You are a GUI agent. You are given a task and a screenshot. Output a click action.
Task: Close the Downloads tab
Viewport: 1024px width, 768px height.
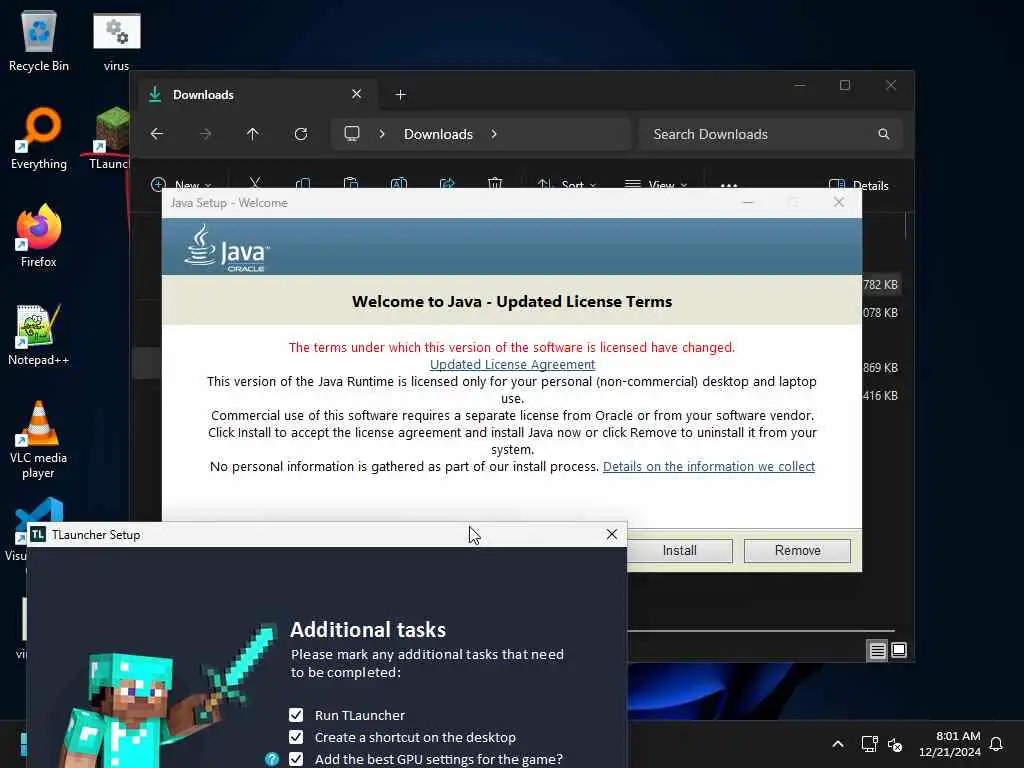coord(357,94)
